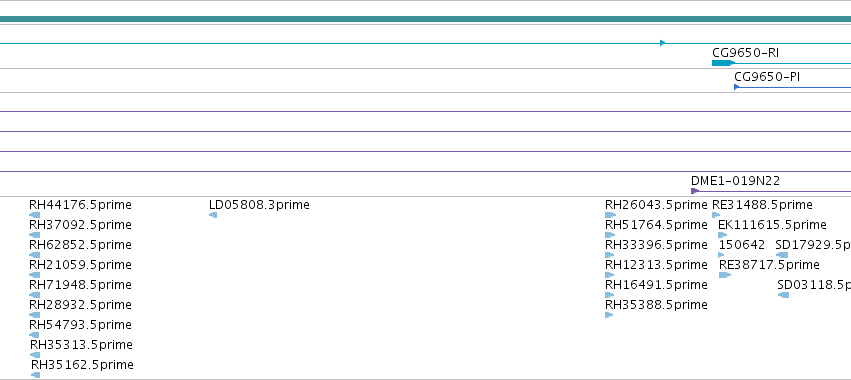Click the arrow glyph under RH28932.5prime
Viewport: 851px width, 380px height.
coord(35,315)
